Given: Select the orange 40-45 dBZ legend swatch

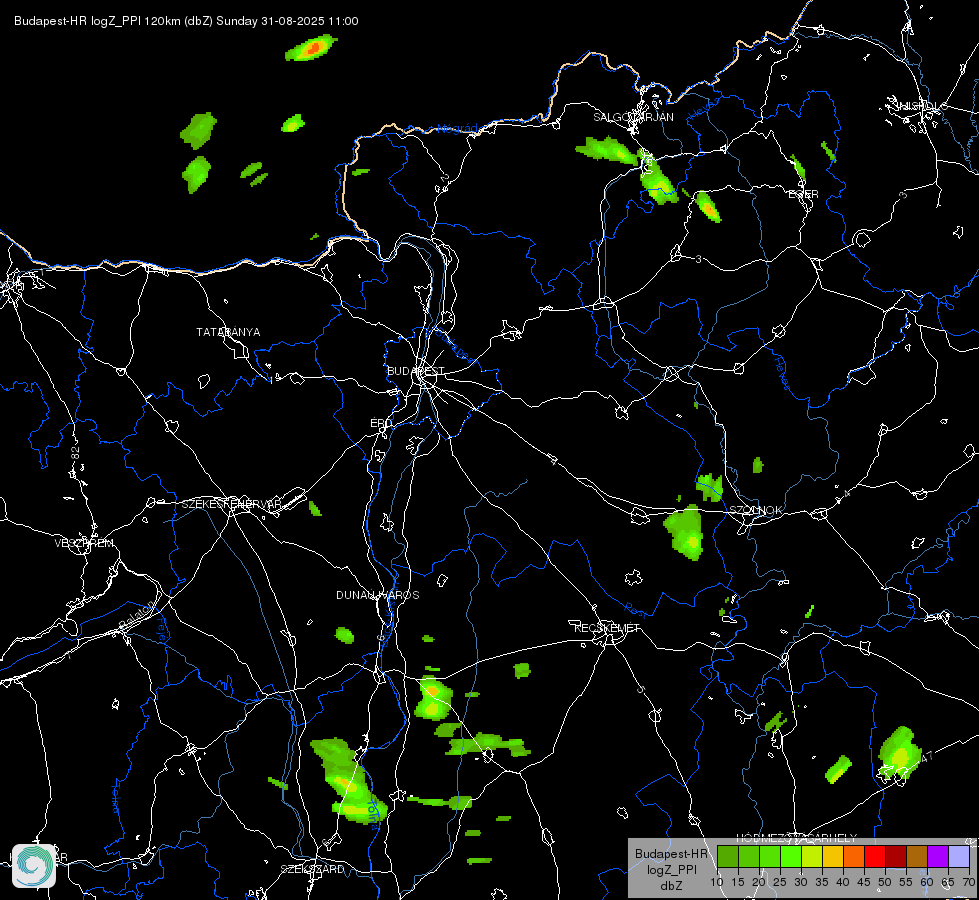Looking at the screenshot, I should tap(854, 856).
